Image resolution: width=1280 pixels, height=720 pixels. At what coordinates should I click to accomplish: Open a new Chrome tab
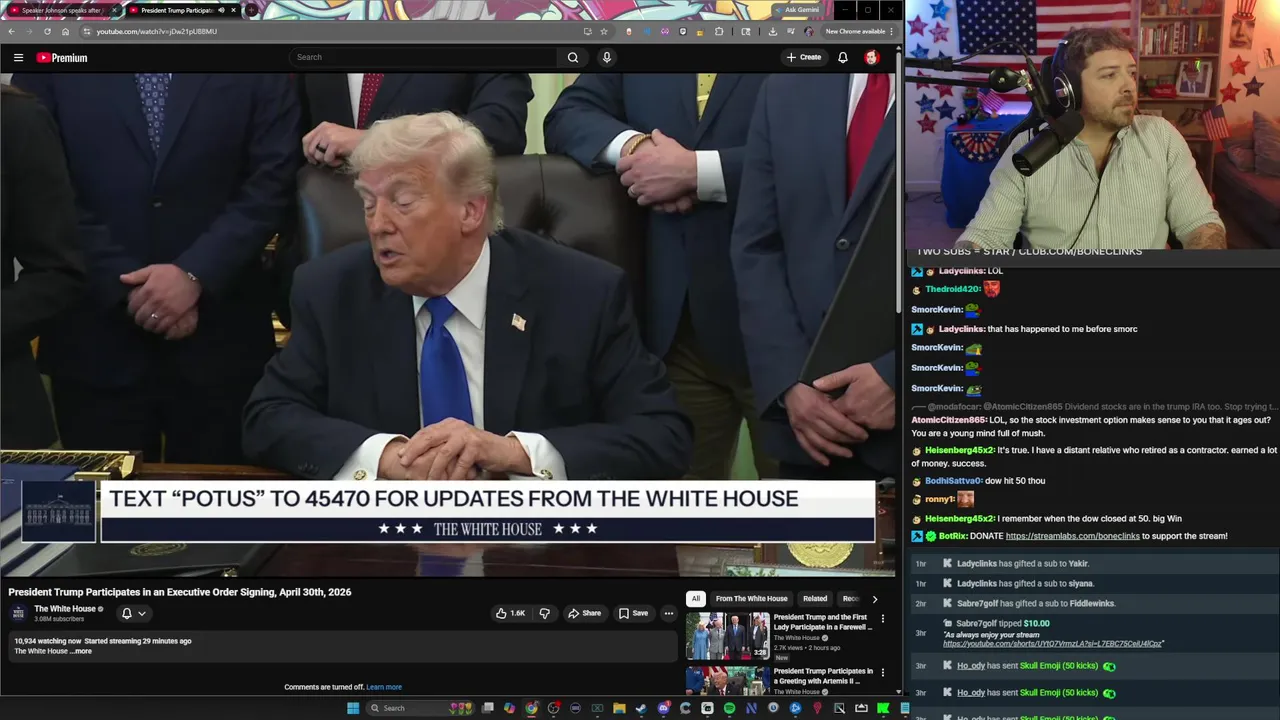point(252,10)
